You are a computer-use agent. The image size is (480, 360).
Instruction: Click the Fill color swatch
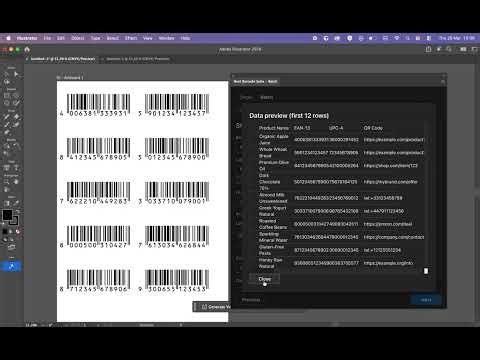[x=7, y=215]
